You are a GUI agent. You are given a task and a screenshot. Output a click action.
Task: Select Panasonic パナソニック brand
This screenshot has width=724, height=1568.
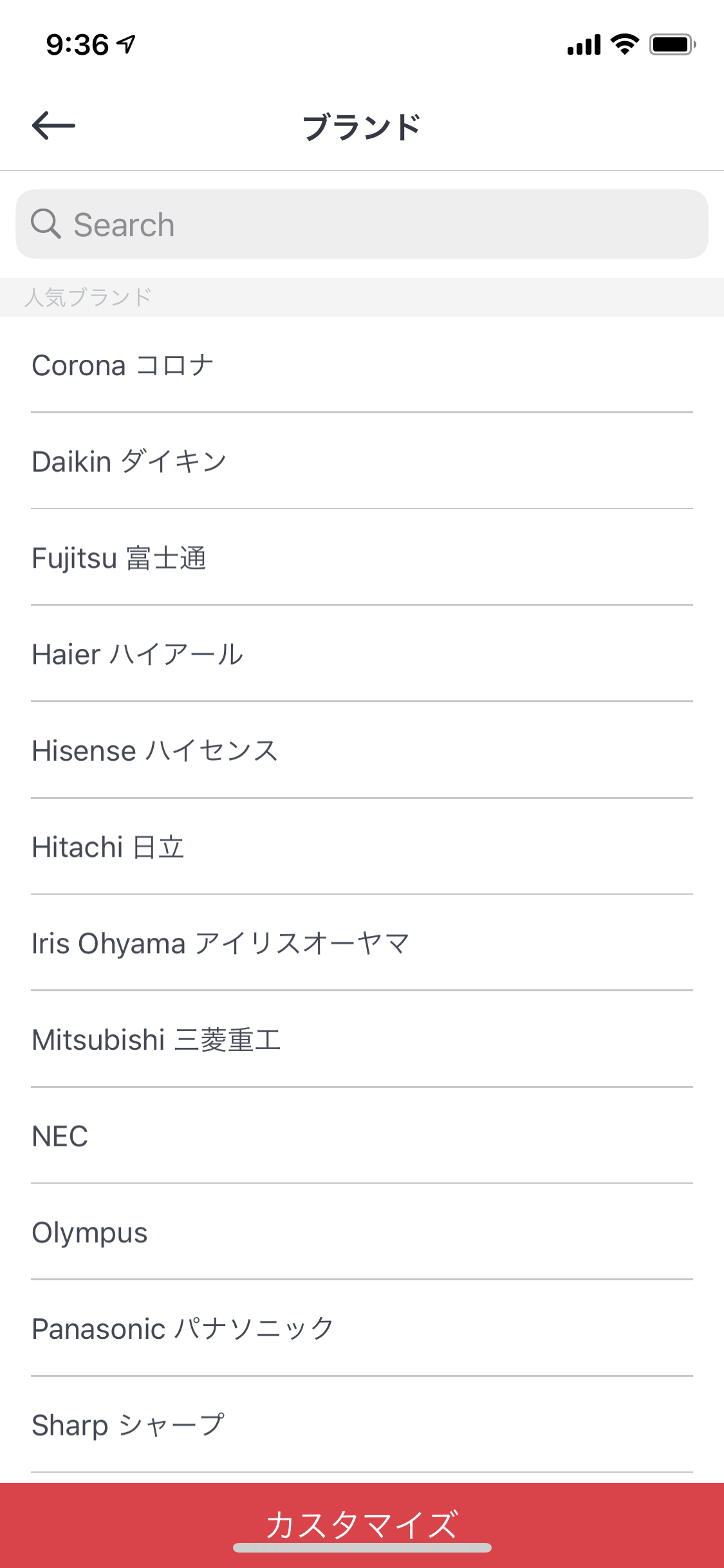pos(183,1329)
